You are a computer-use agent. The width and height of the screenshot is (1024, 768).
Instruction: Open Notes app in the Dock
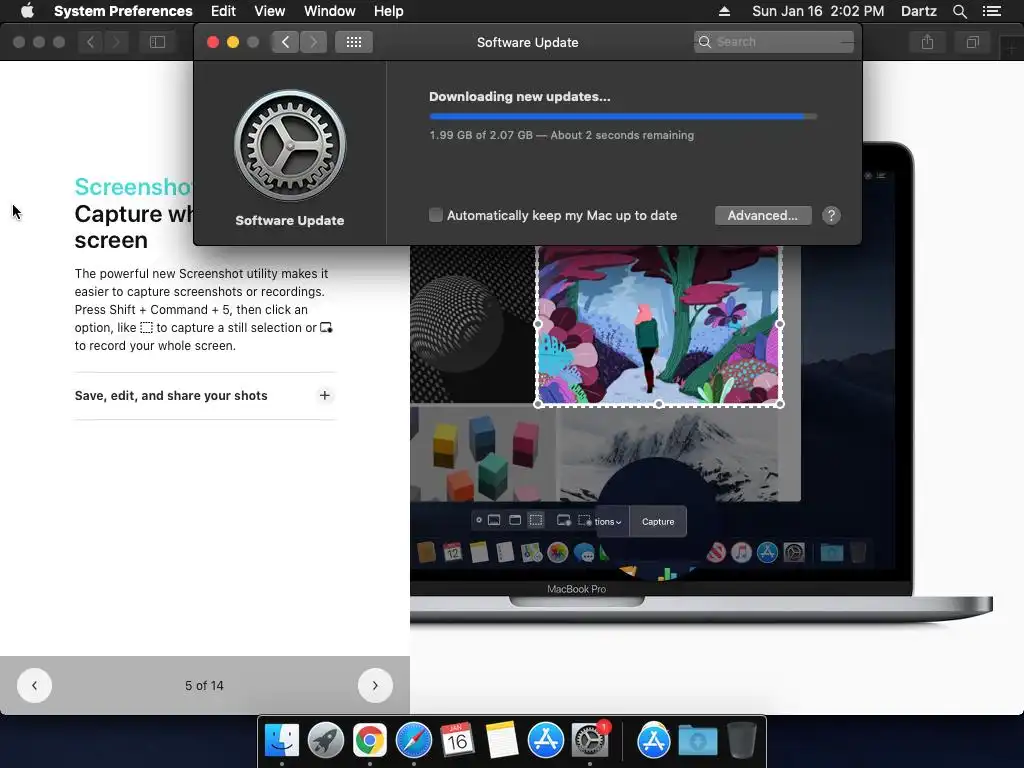(502, 741)
